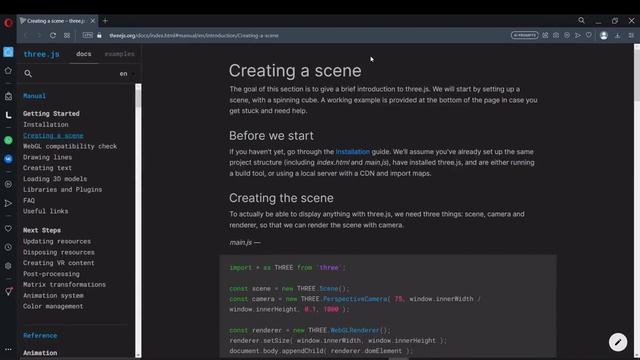Open the Creating text page
Screen dimensions: 640x360
[x=47, y=168]
